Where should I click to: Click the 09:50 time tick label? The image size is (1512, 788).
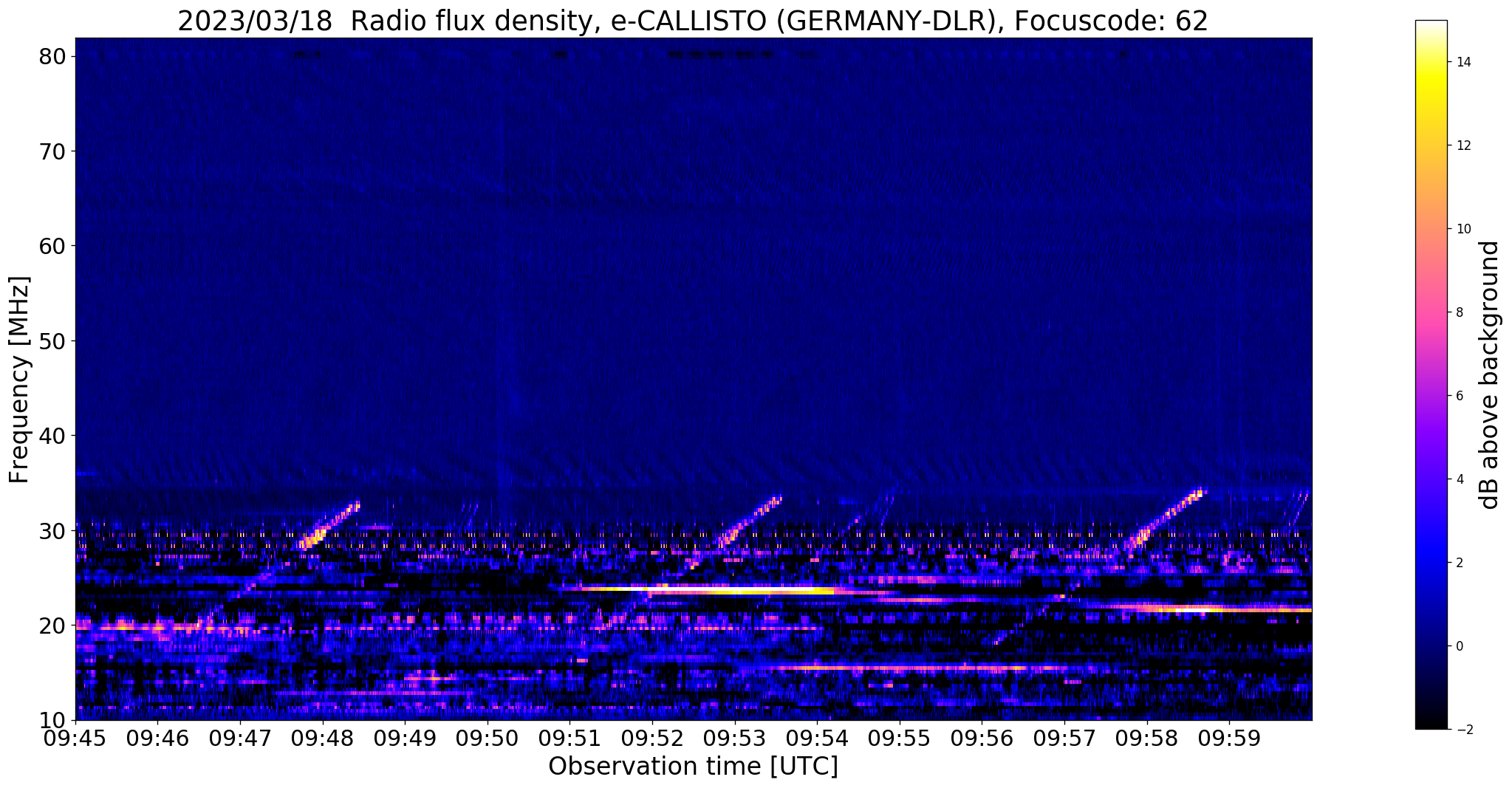(x=488, y=739)
